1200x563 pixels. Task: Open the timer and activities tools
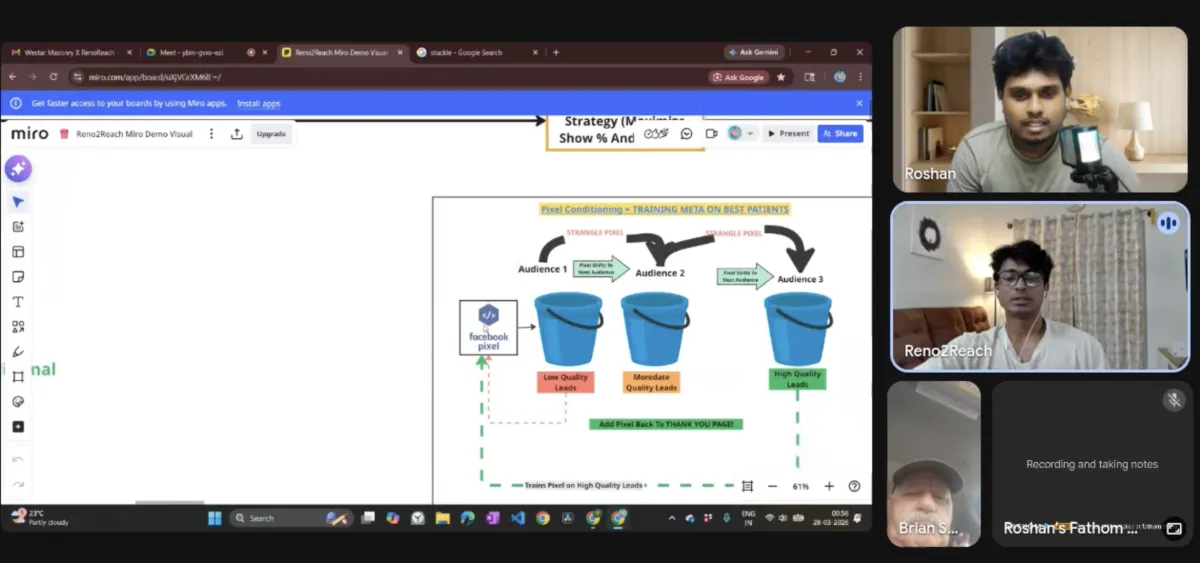coord(656,133)
